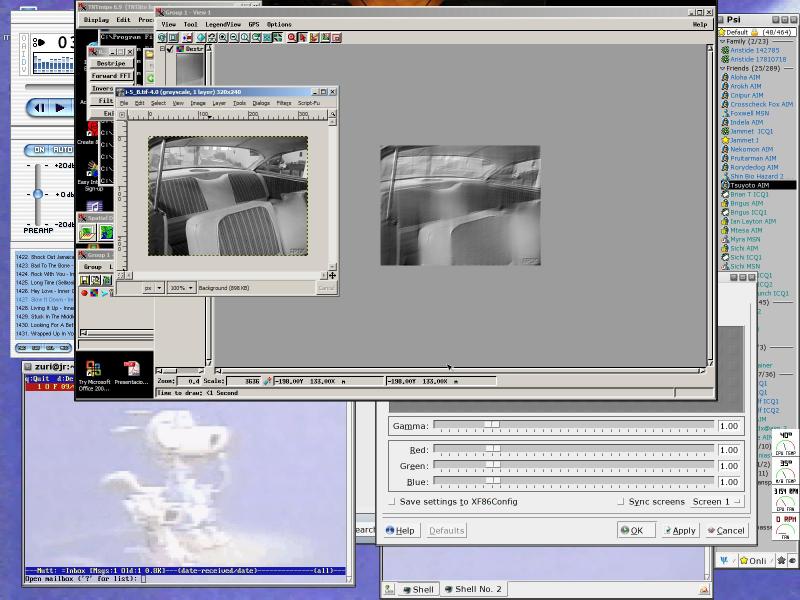This screenshot has height=600, width=800.
Task: Toggle the Sync screens checkbox
Action: pyautogui.click(x=620, y=502)
